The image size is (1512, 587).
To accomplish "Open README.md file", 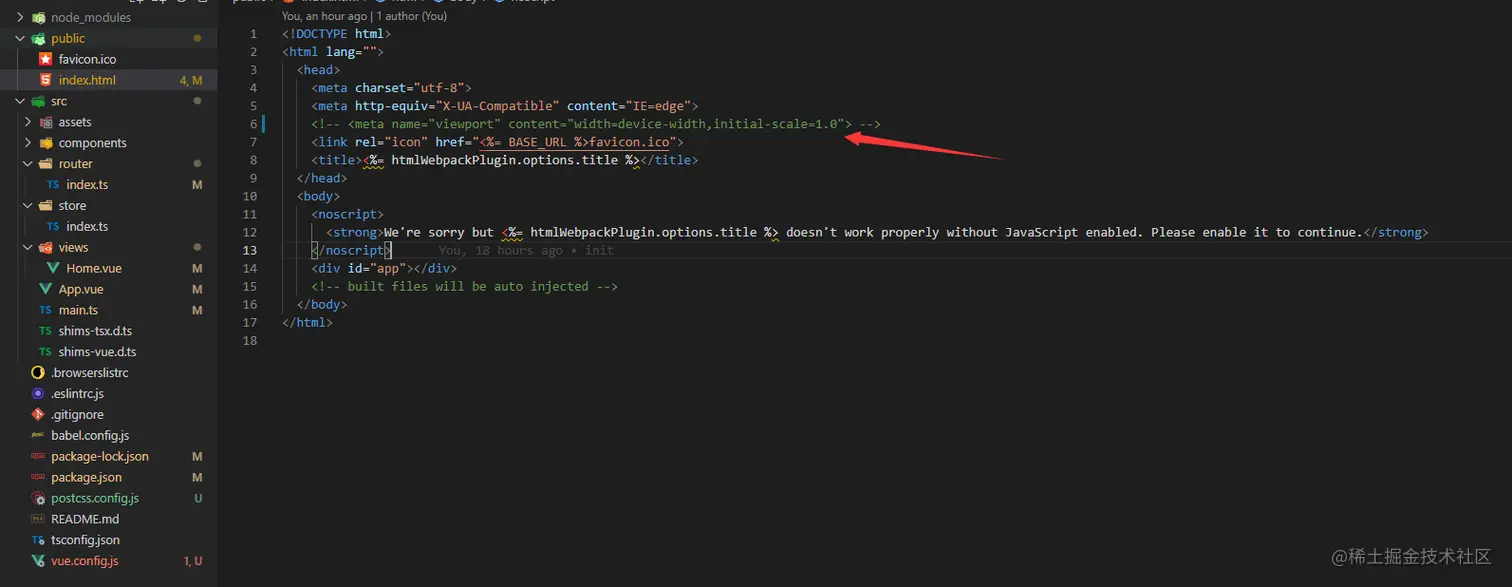I will click(x=86, y=519).
